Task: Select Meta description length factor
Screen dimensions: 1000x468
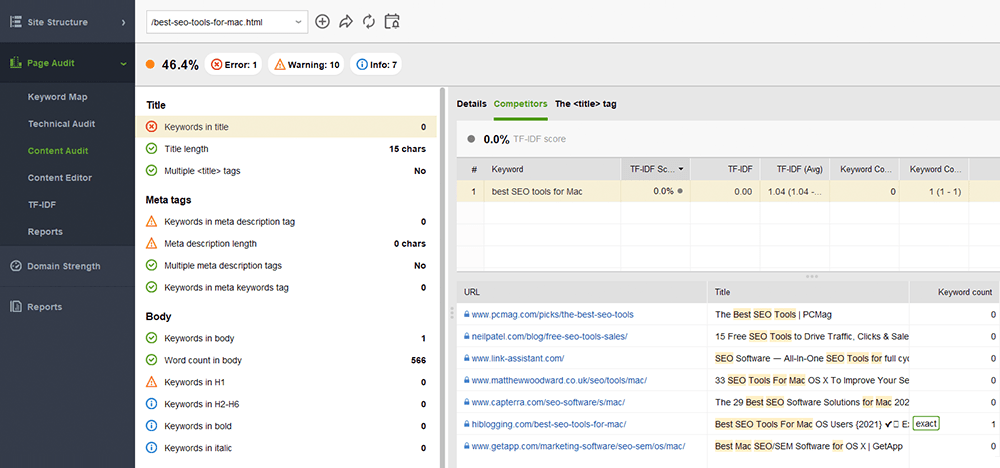Action: [x=286, y=244]
